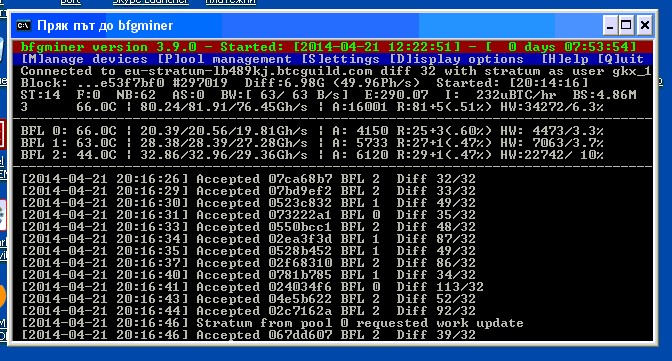This screenshot has height=361, width=672.
Task: Click the BFL 1 device row
Action: (x=312, y=143)
